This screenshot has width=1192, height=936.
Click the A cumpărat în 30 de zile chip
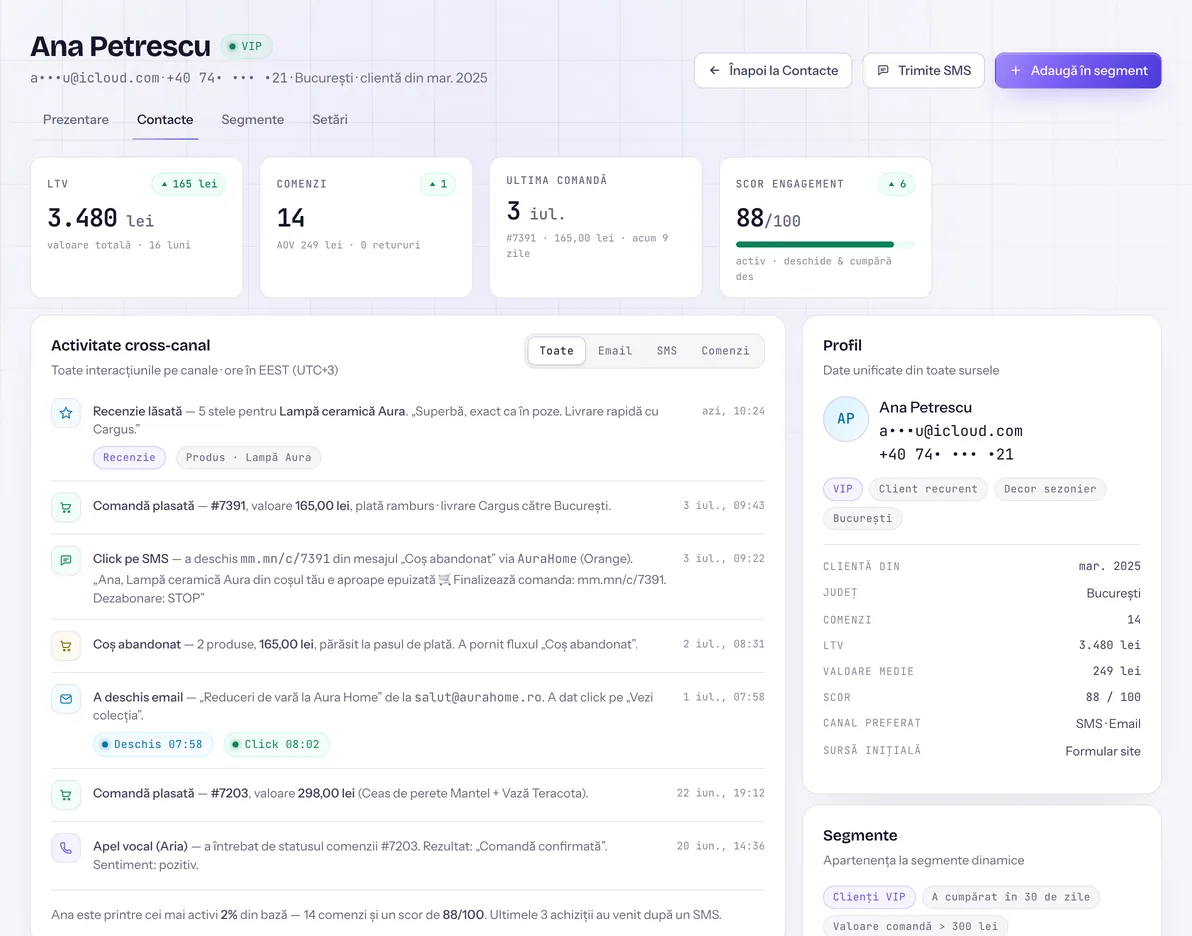pos(1011,897)
